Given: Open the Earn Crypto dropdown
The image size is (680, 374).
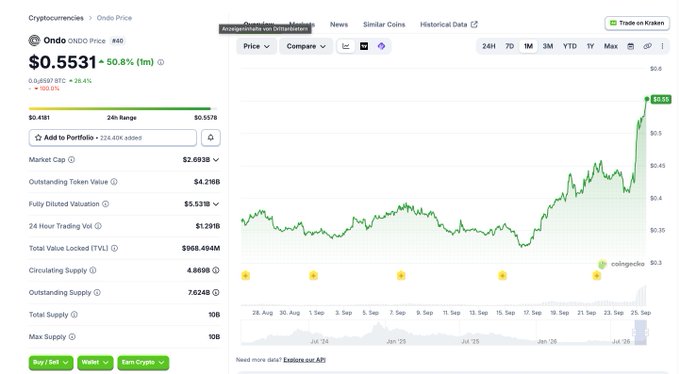Looking at the screenshot, I should [143, 362].
